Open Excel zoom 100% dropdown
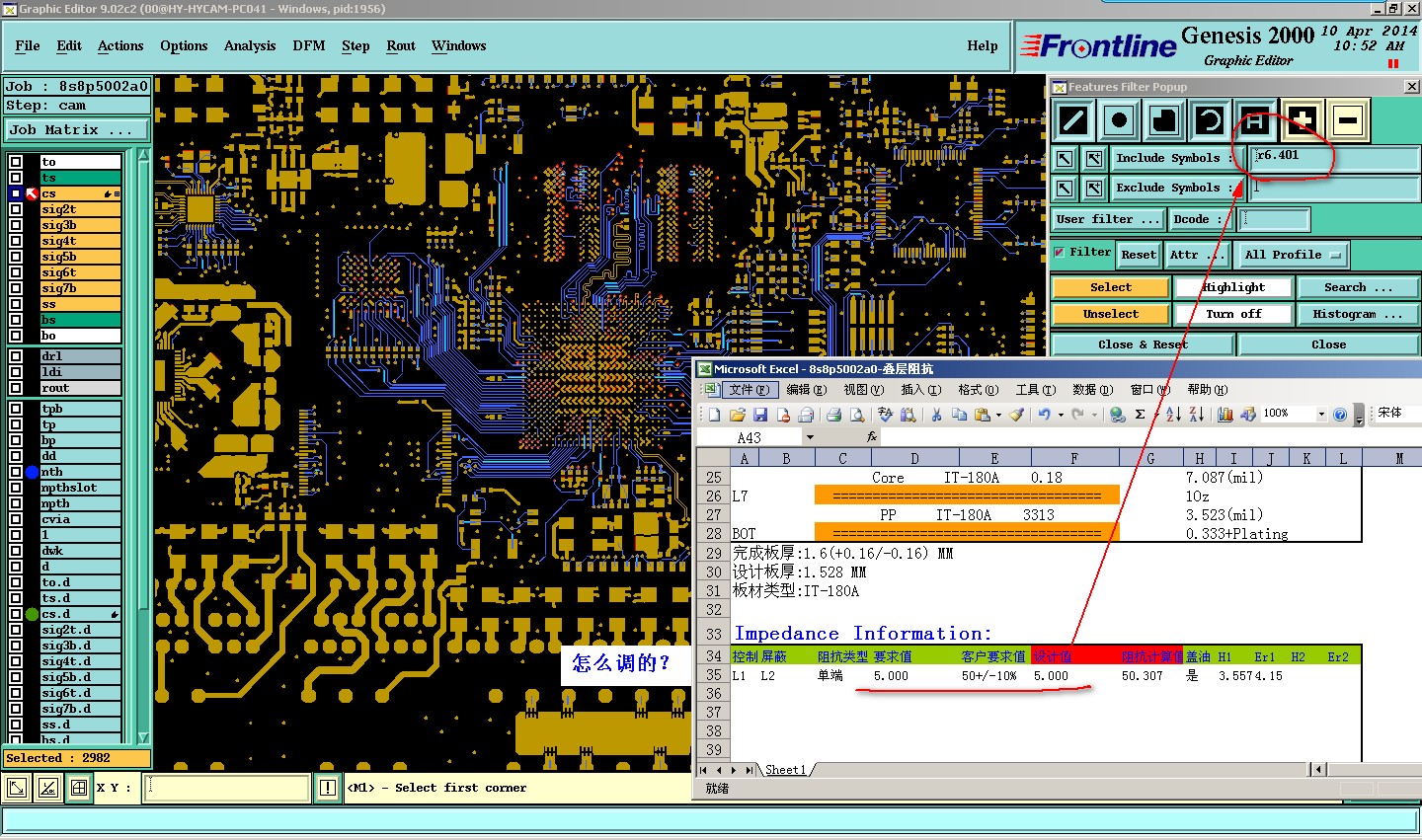This screenshot has height=840, width=1422. click(1321, 415)
